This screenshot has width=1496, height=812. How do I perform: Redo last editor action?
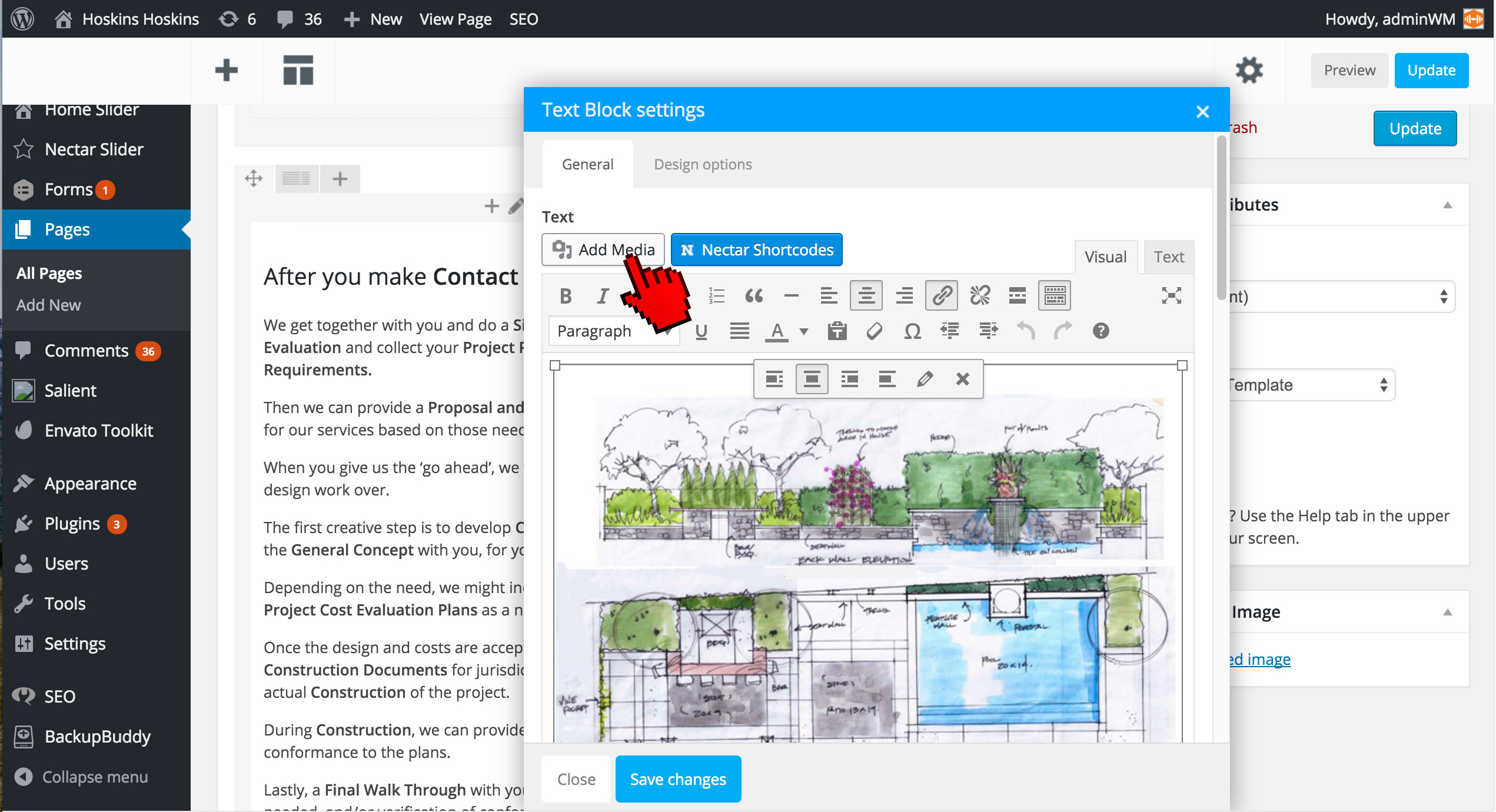tap(1063, 331)
